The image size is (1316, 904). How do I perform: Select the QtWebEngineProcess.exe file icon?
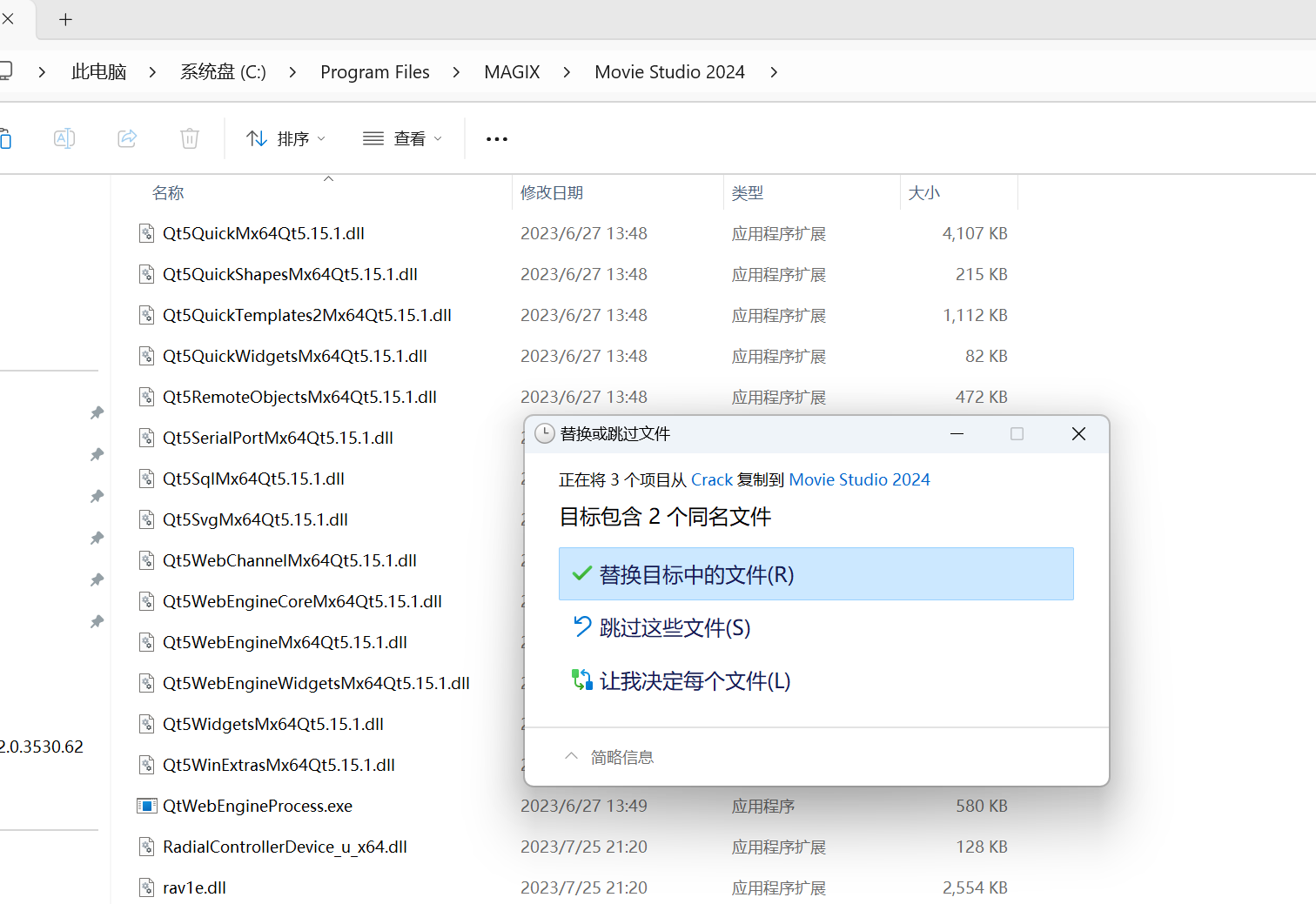(147, 806)
